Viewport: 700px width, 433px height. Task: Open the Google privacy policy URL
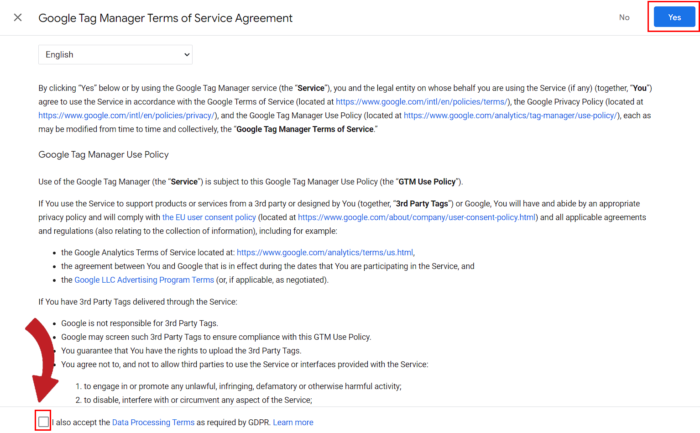(x=127, y=116)
